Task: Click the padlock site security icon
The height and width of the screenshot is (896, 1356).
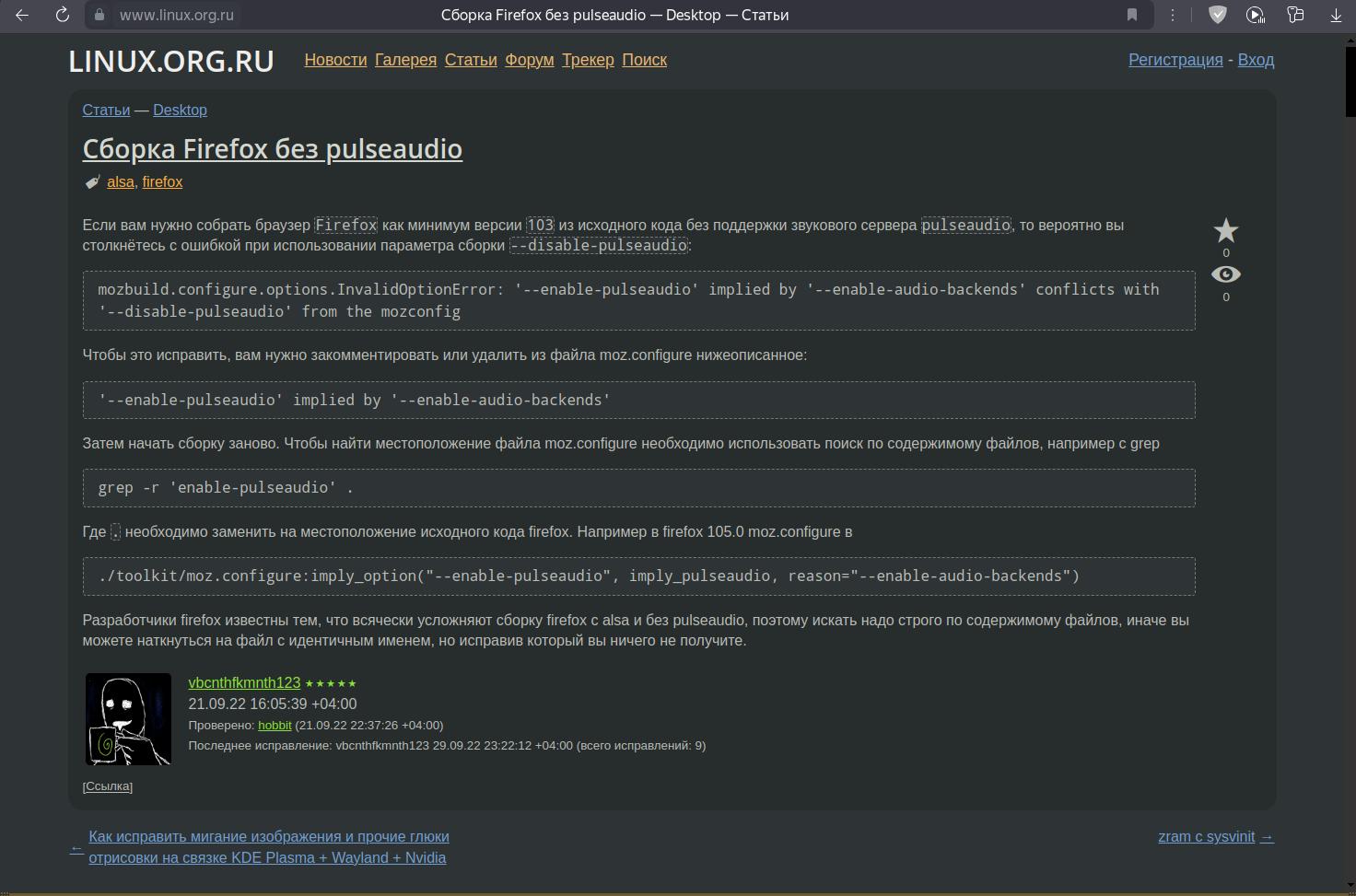Action: click(100, 15)
